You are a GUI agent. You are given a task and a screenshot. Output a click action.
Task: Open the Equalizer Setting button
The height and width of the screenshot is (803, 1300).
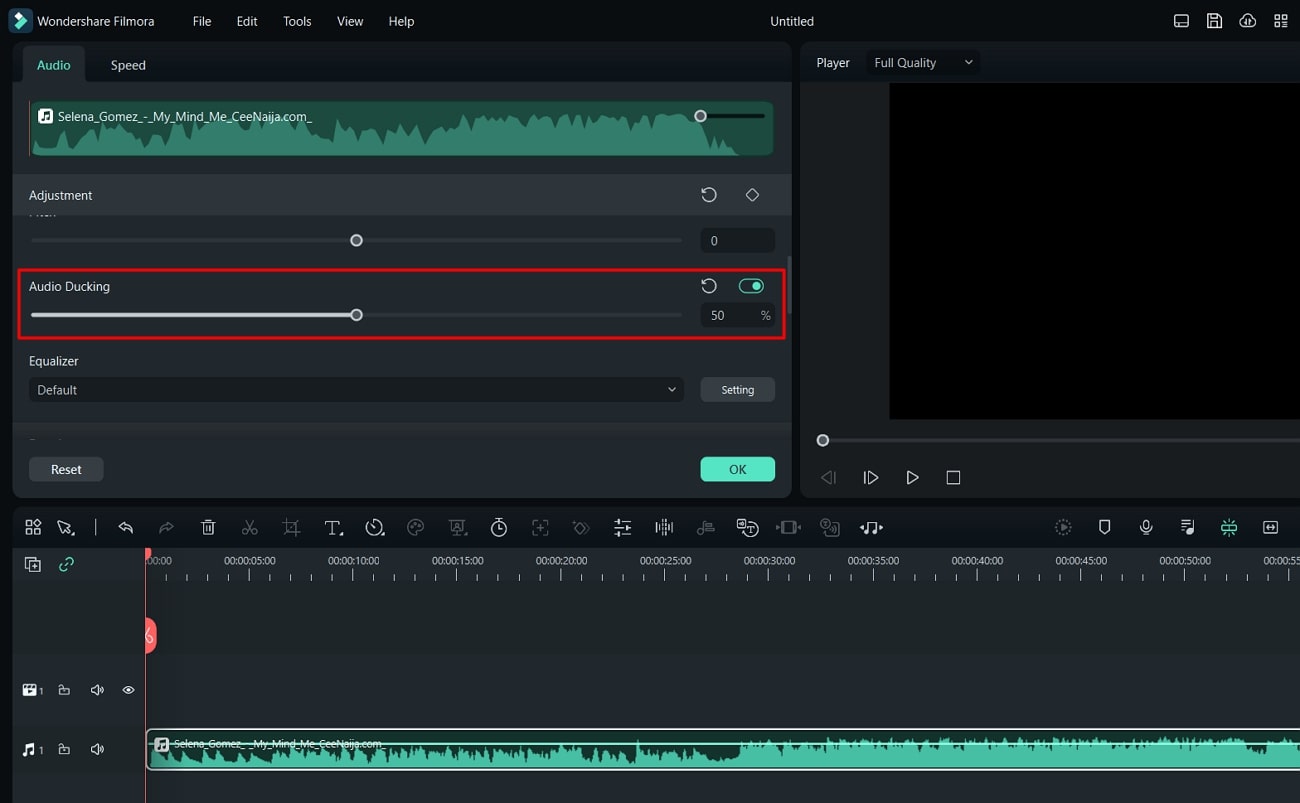[737, 390]
